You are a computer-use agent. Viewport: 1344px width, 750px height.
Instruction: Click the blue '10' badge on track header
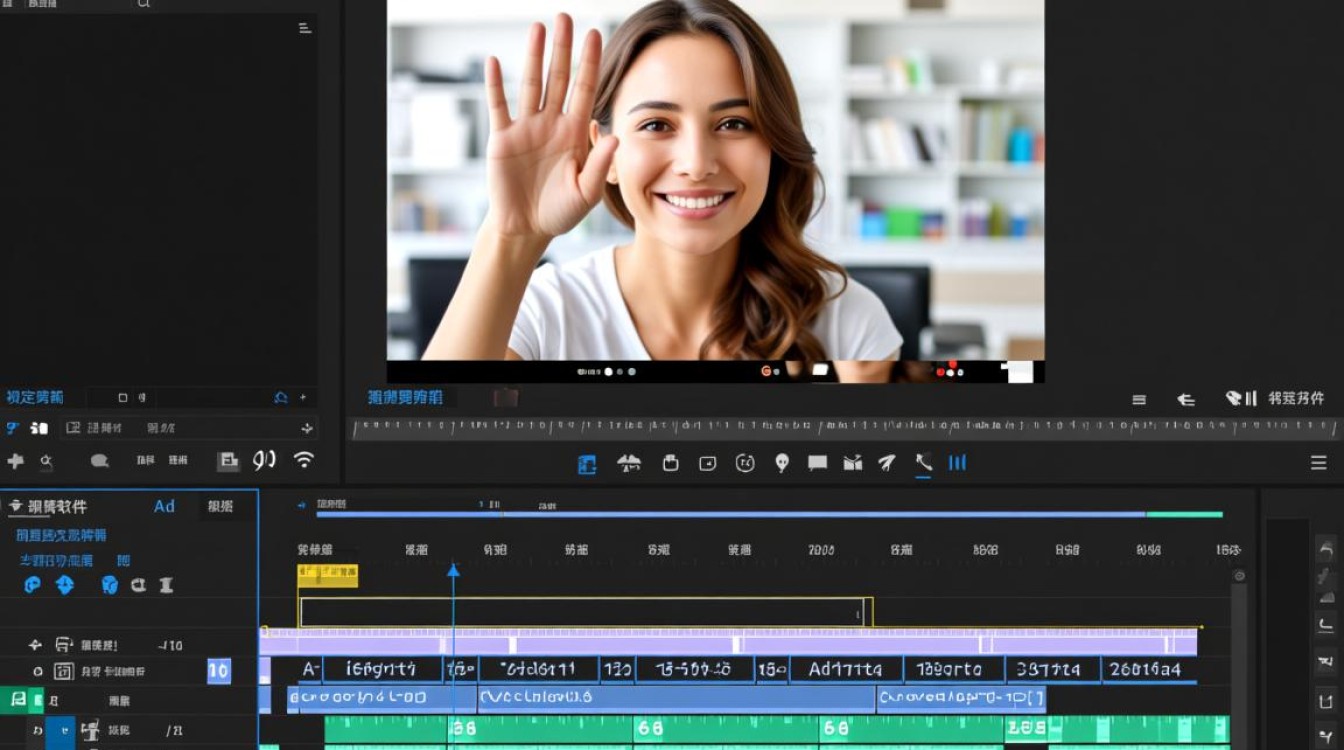(x=218, y=671)
